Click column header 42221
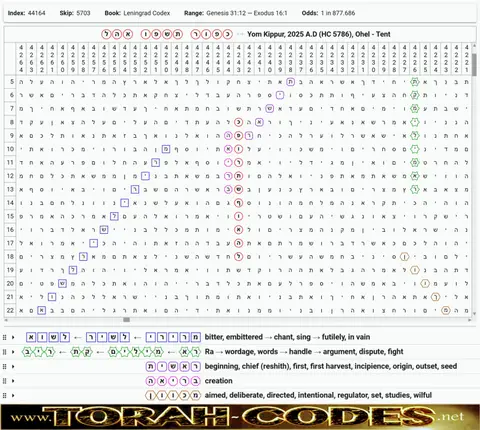 tap(466, 59)
